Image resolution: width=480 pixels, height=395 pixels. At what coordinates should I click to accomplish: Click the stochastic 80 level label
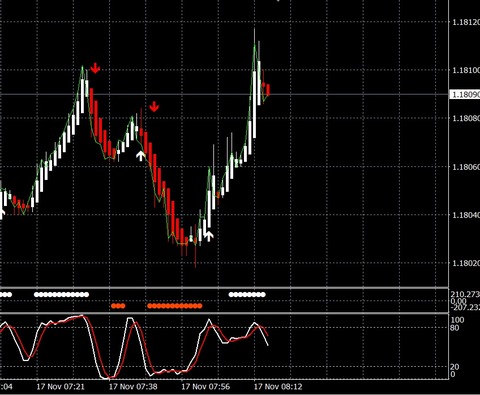point(454,328)
